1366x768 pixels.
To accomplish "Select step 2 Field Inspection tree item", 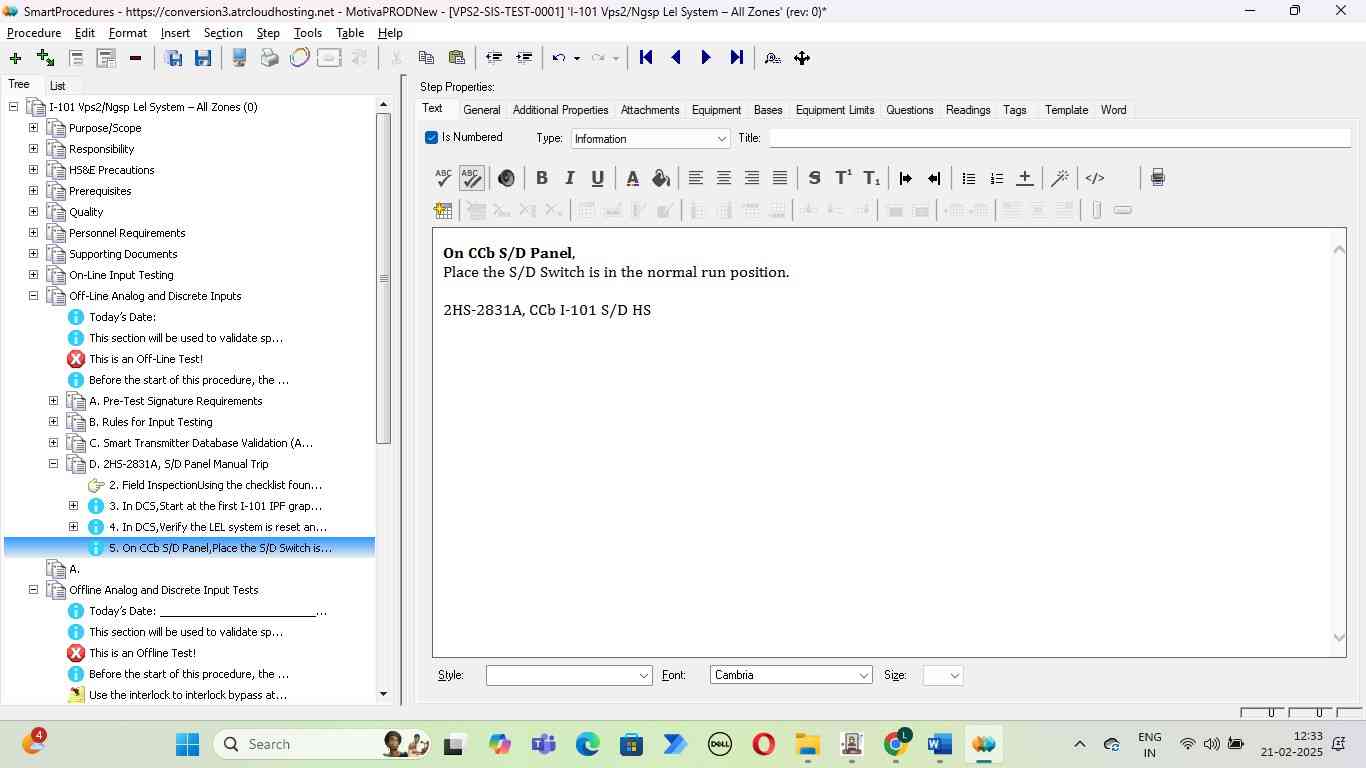I will tap(215, 485).
